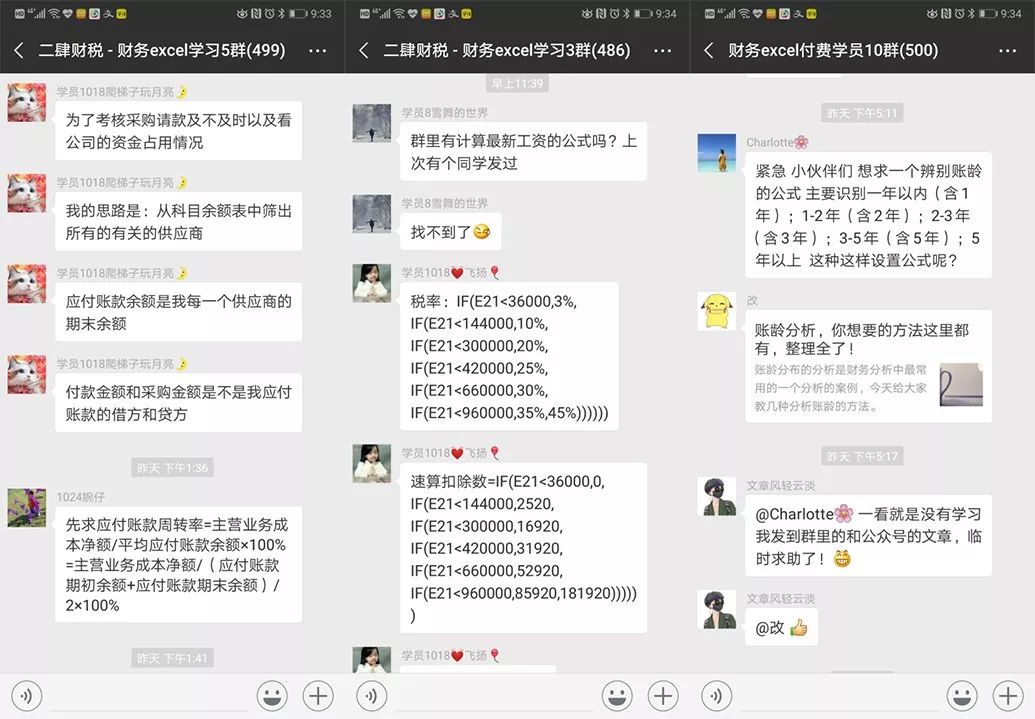Tap text input field in 3群 chat
1035x719 pixels.
pos(494,696)
